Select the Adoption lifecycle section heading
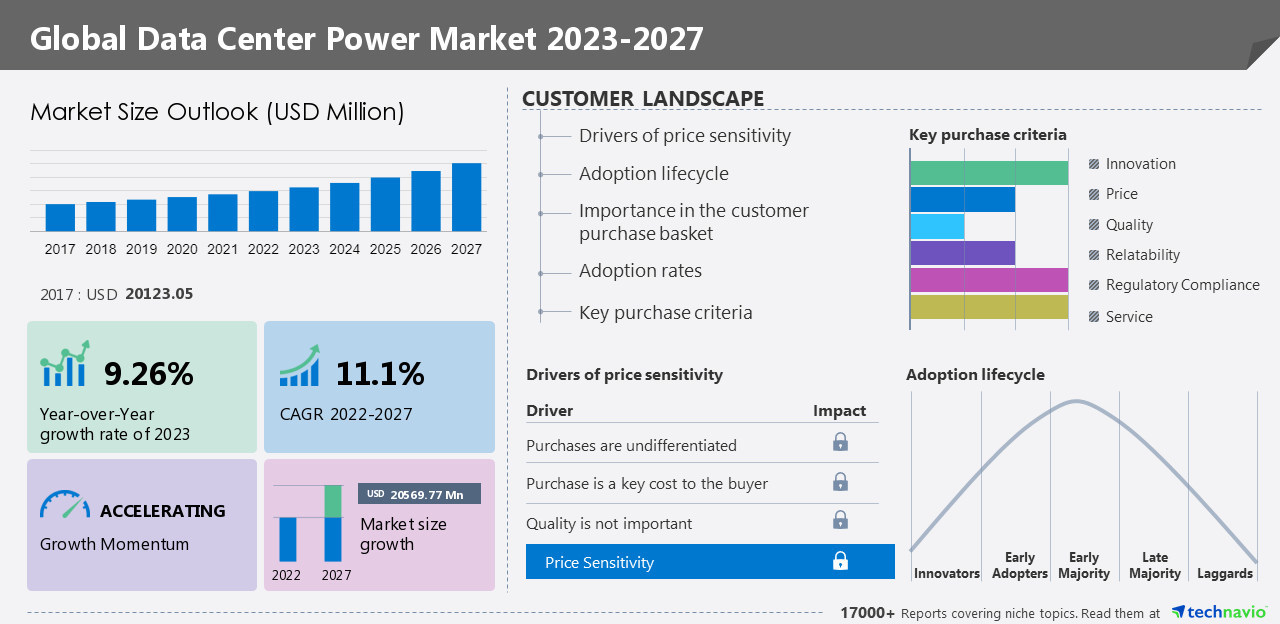 click(975, 374)
